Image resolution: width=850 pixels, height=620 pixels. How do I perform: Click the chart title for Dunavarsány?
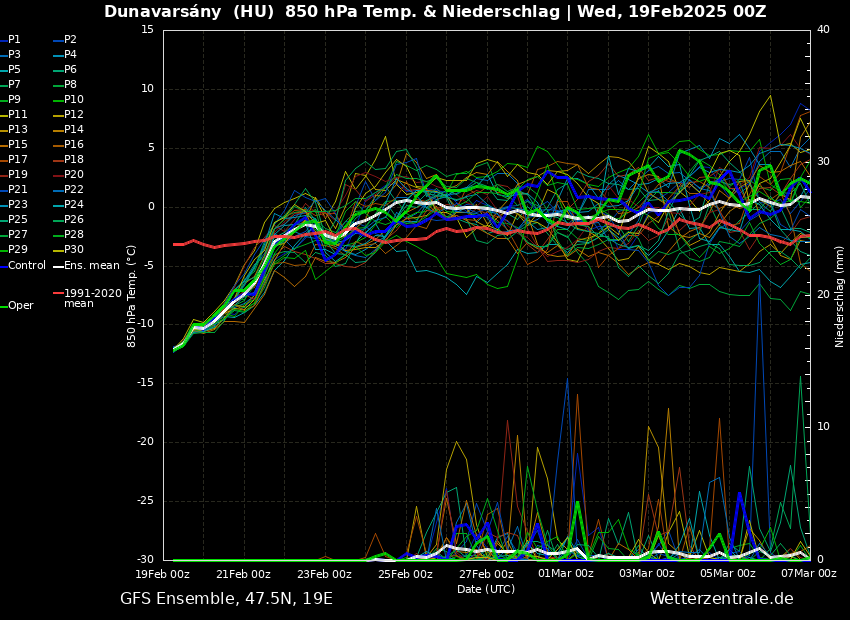tap(435, 12)
